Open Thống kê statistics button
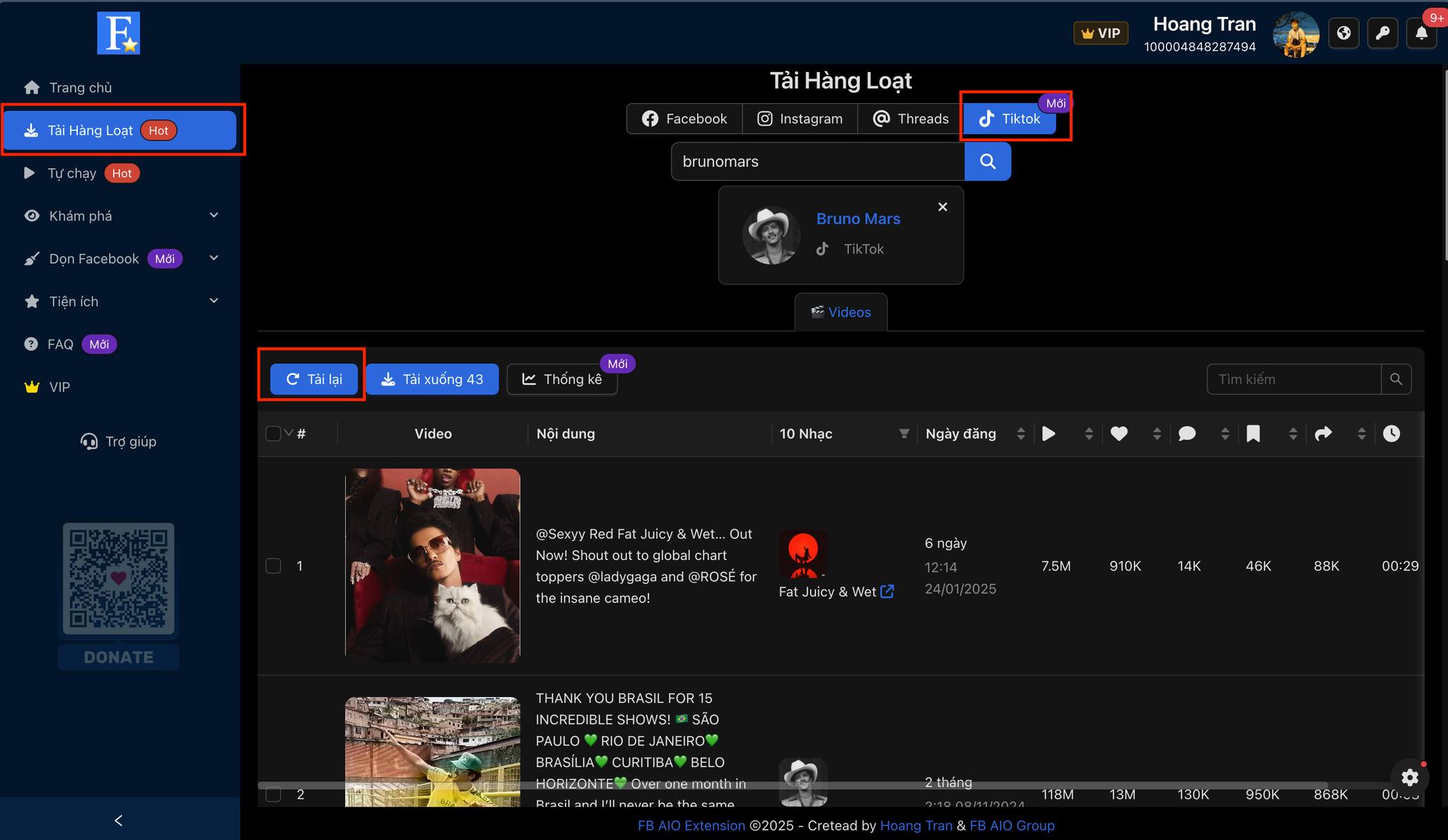 (x=562, y=379)
